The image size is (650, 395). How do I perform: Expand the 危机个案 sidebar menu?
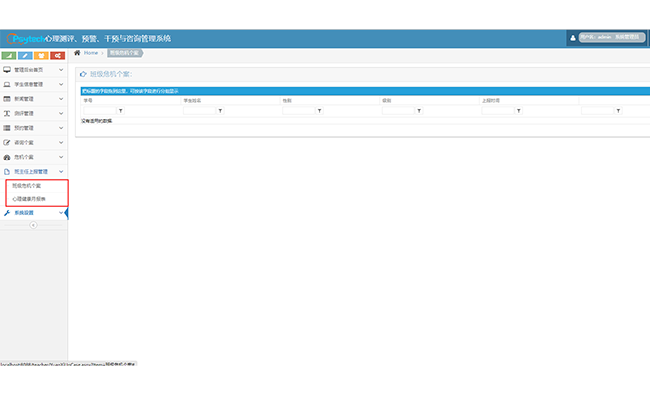34,157
